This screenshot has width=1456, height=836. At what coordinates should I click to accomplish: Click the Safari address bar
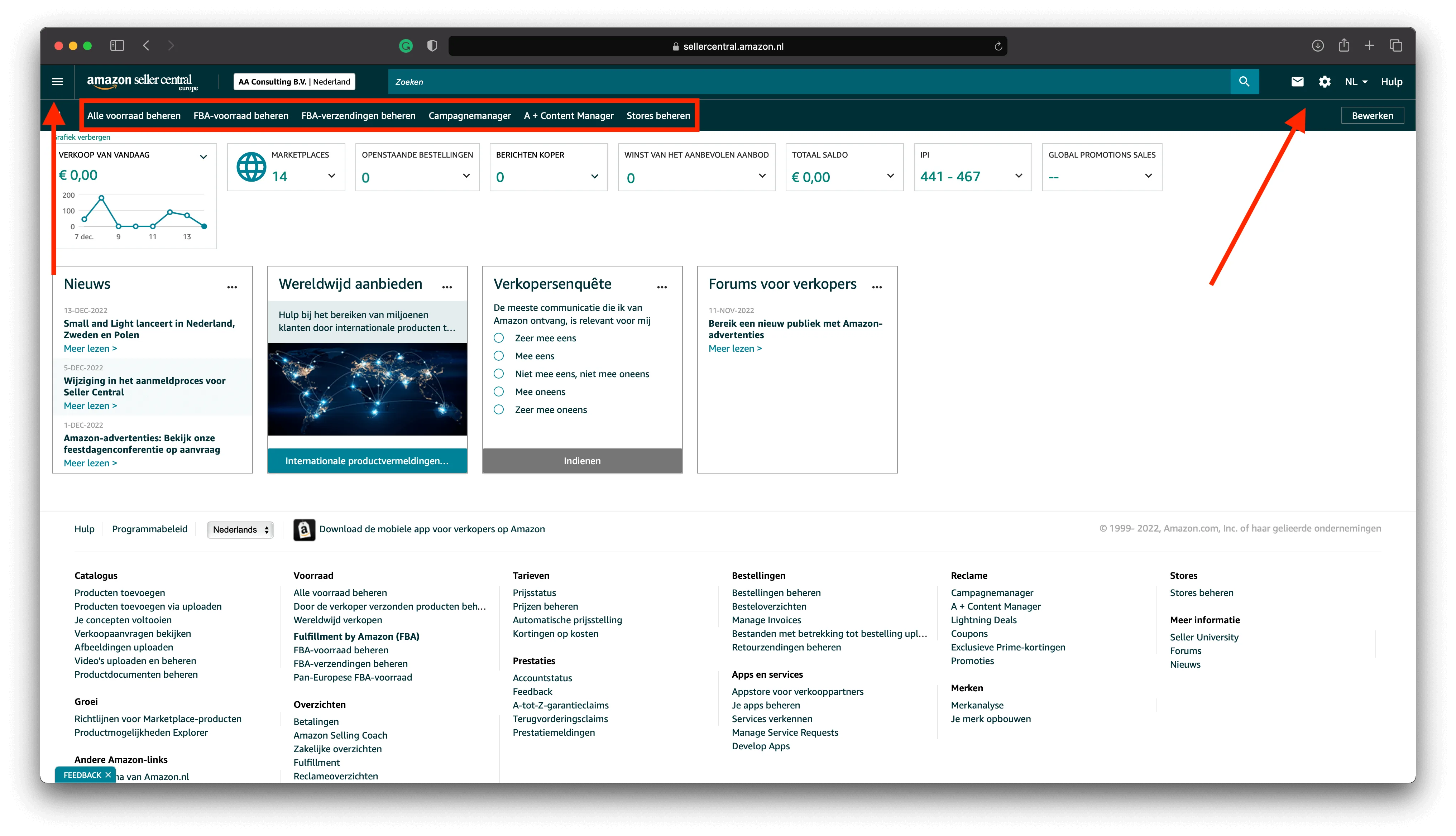pyautogui.click(x=727, y=46)
